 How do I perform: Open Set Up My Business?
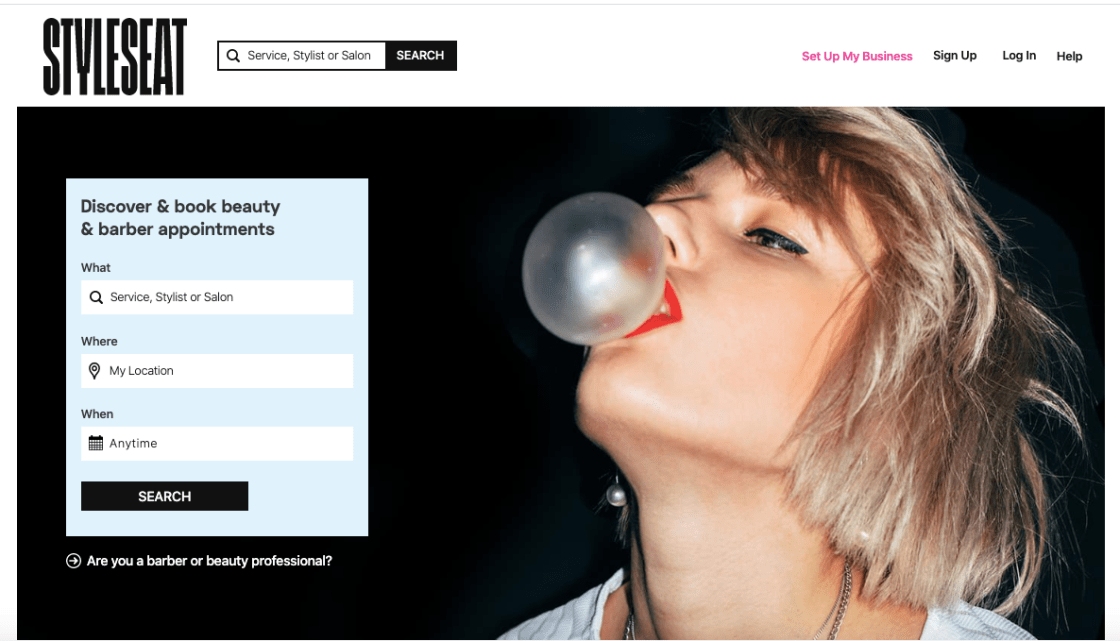click(856, 56)
